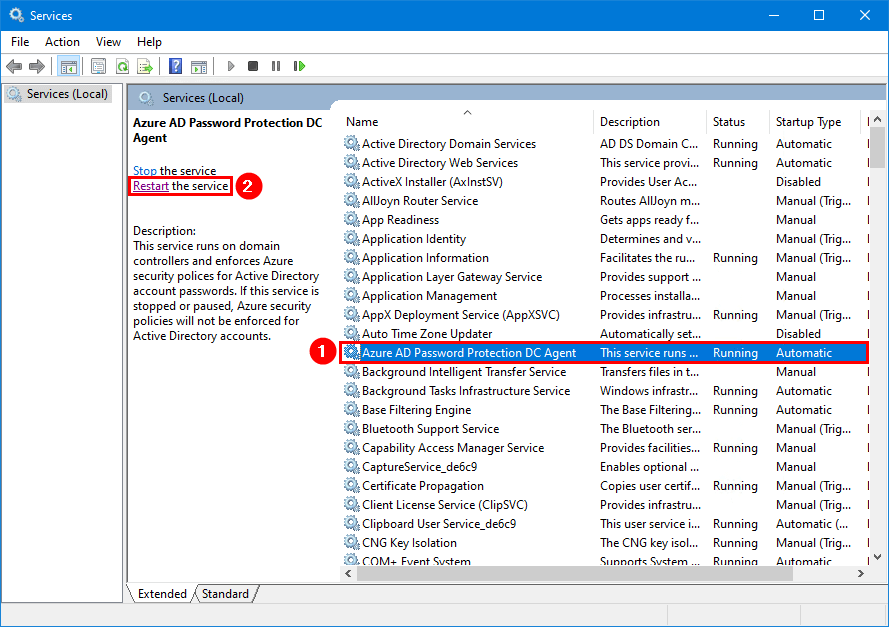The width and height of the screenshot is (889, 627).
Task: Click the Services title bar app icon
Action: [x=16, y=15]
